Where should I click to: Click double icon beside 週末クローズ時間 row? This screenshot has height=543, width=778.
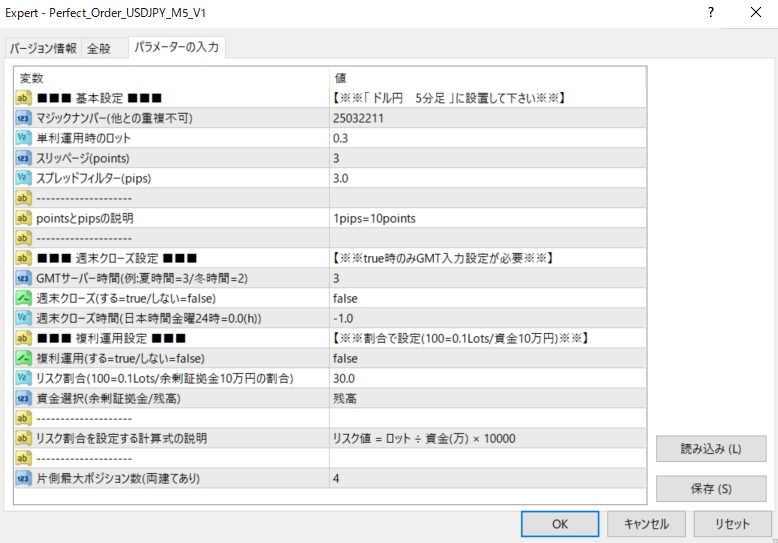pyautogui.click(x=23, y=318)
